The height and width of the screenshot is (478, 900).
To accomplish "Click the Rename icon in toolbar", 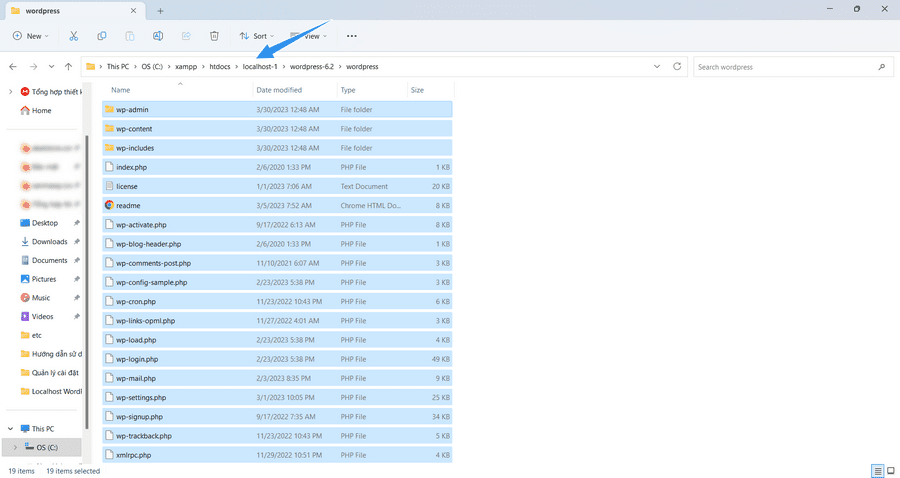I will pyautogui.click(x=158, y=36).
